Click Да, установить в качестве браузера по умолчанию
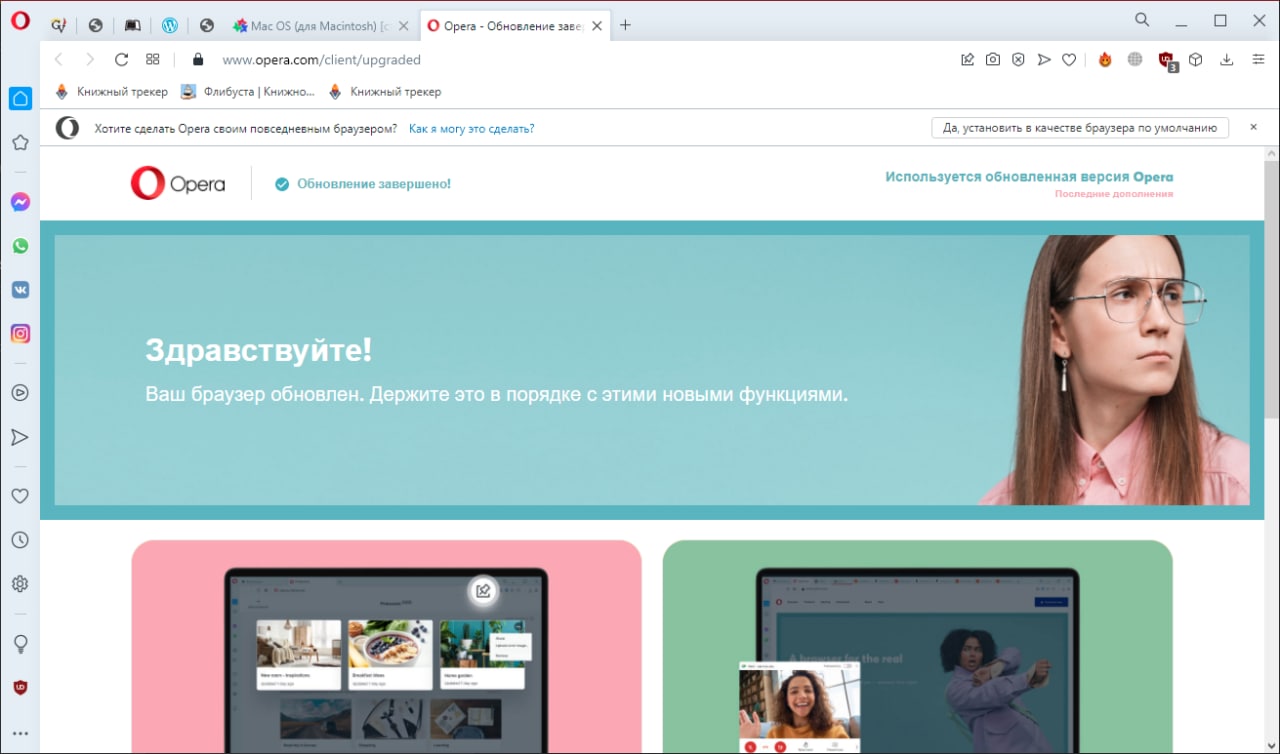 point(1080,128)
